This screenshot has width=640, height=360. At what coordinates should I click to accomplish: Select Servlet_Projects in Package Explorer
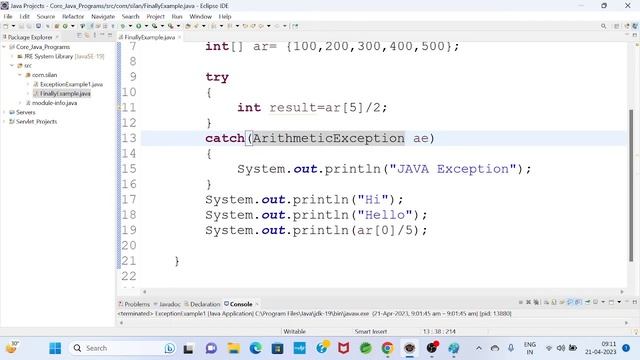click(36, 122)
